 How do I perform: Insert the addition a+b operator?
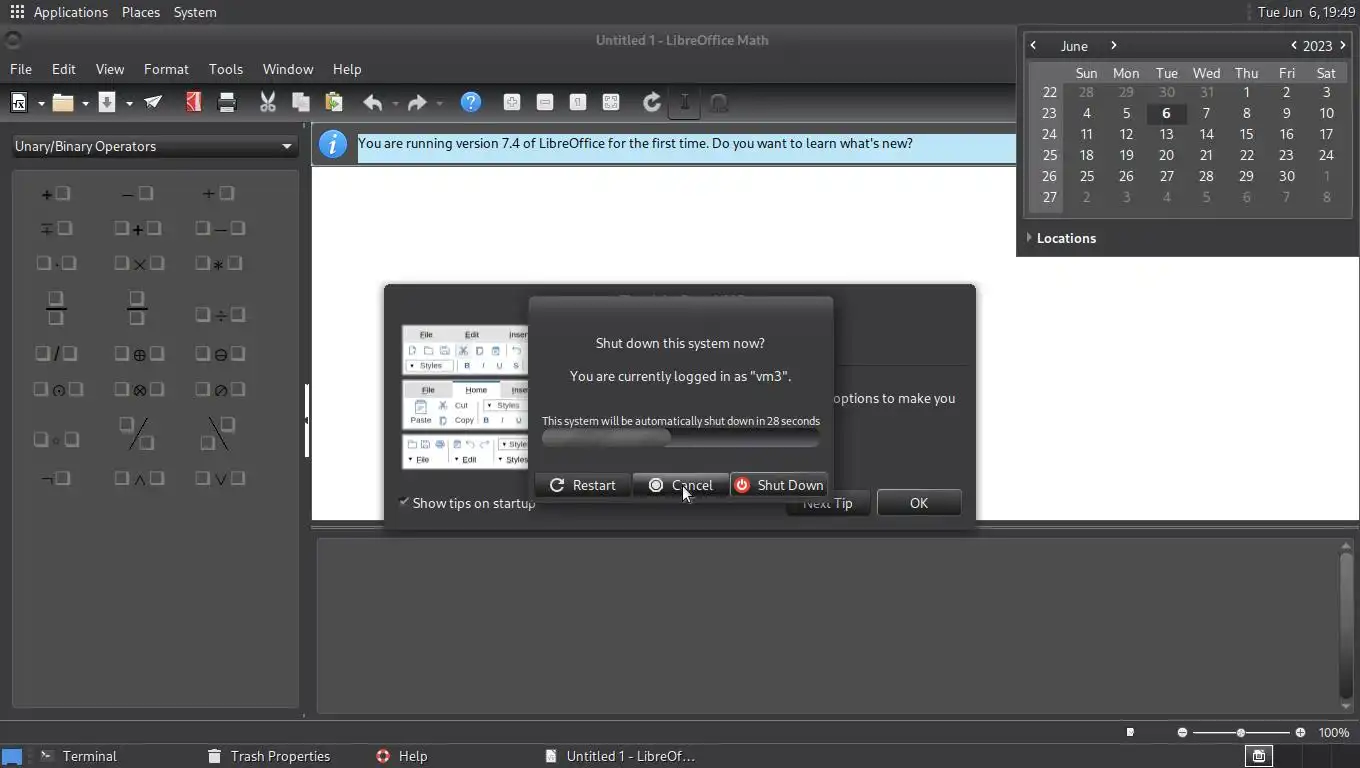point(138,228)
